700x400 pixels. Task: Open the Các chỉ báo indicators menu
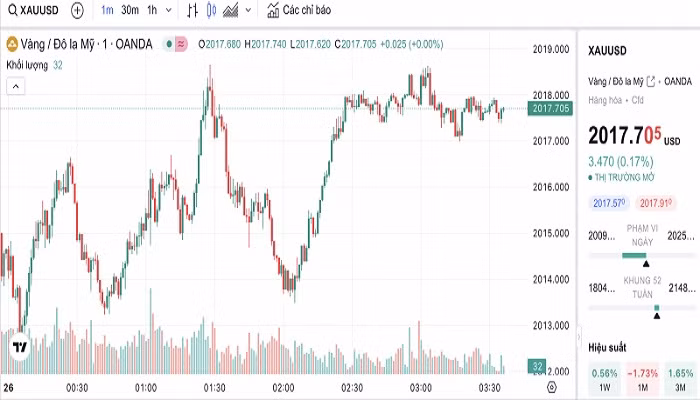click(299, 10)
